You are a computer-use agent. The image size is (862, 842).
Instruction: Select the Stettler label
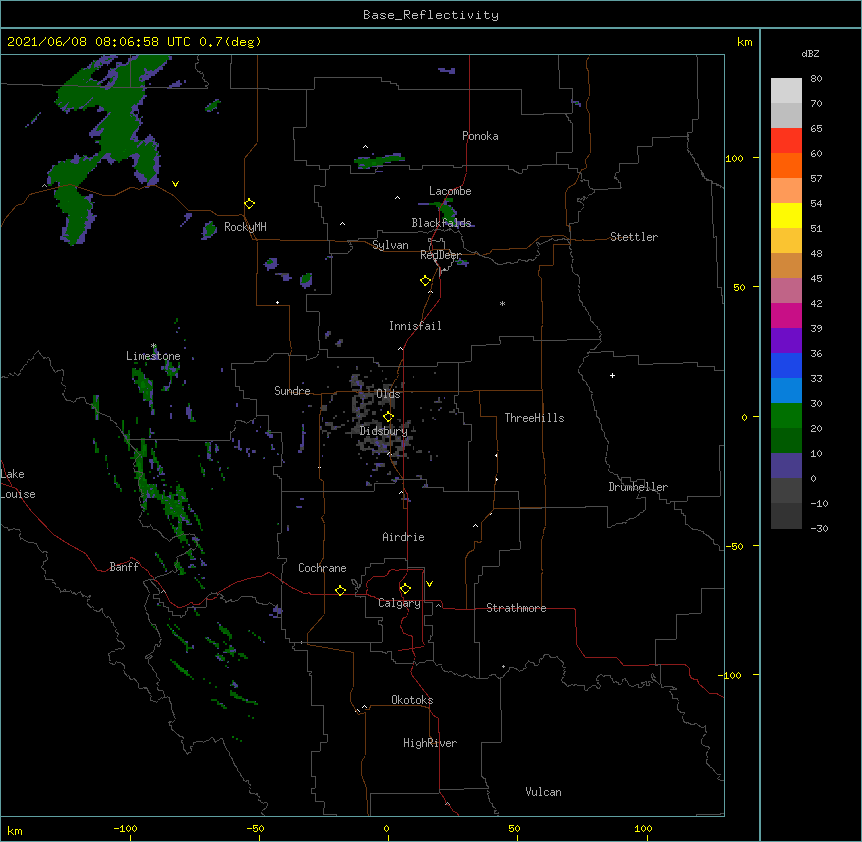click(x=634, y=237)
